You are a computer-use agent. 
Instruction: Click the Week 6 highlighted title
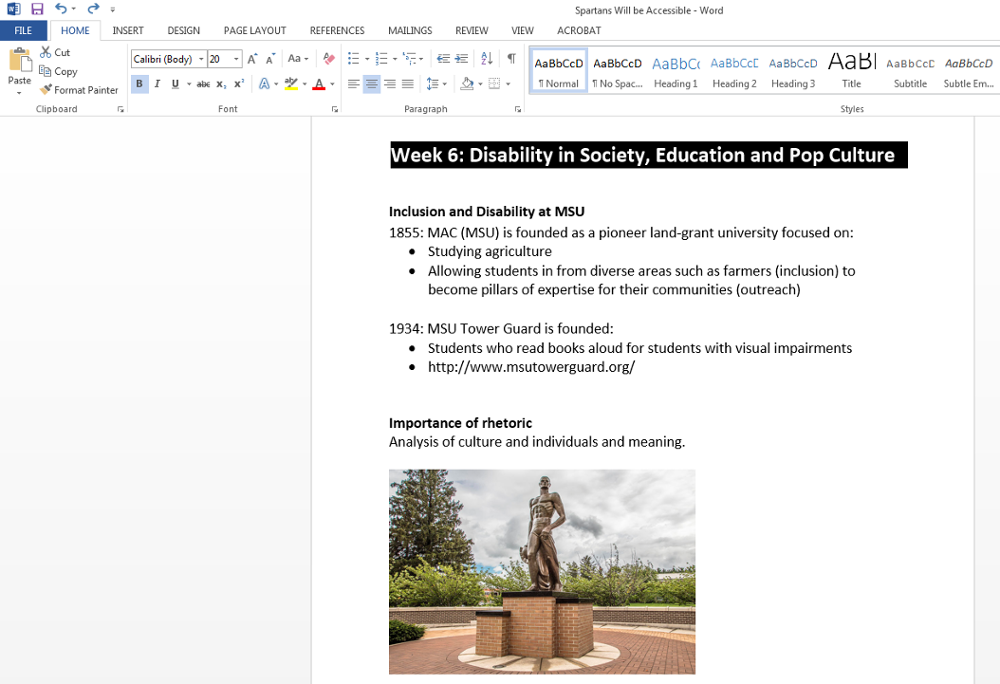coord(649,155)
